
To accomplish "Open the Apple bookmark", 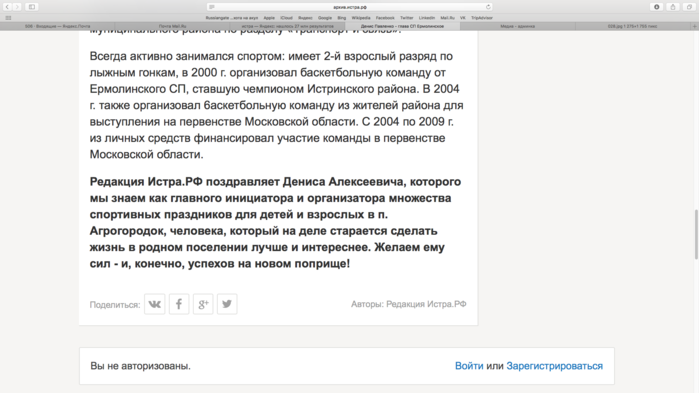I will pyautogui.click(x=269, y=18).
